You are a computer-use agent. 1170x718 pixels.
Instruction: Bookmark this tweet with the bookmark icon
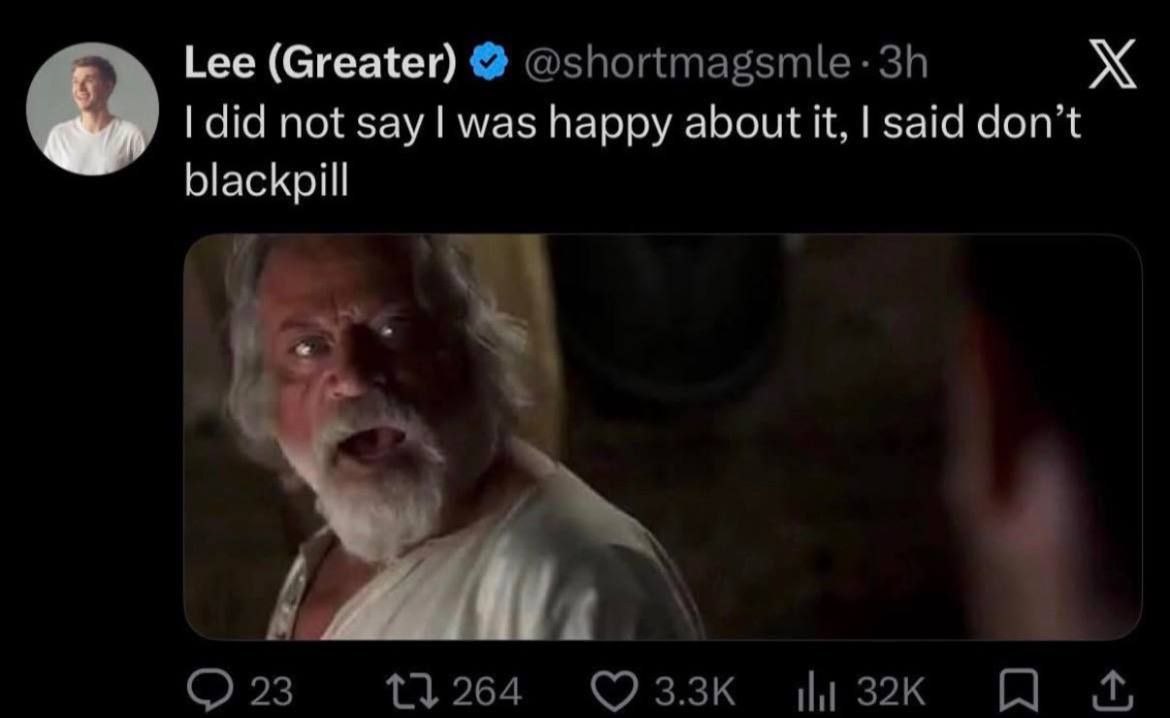point(1019,691)
